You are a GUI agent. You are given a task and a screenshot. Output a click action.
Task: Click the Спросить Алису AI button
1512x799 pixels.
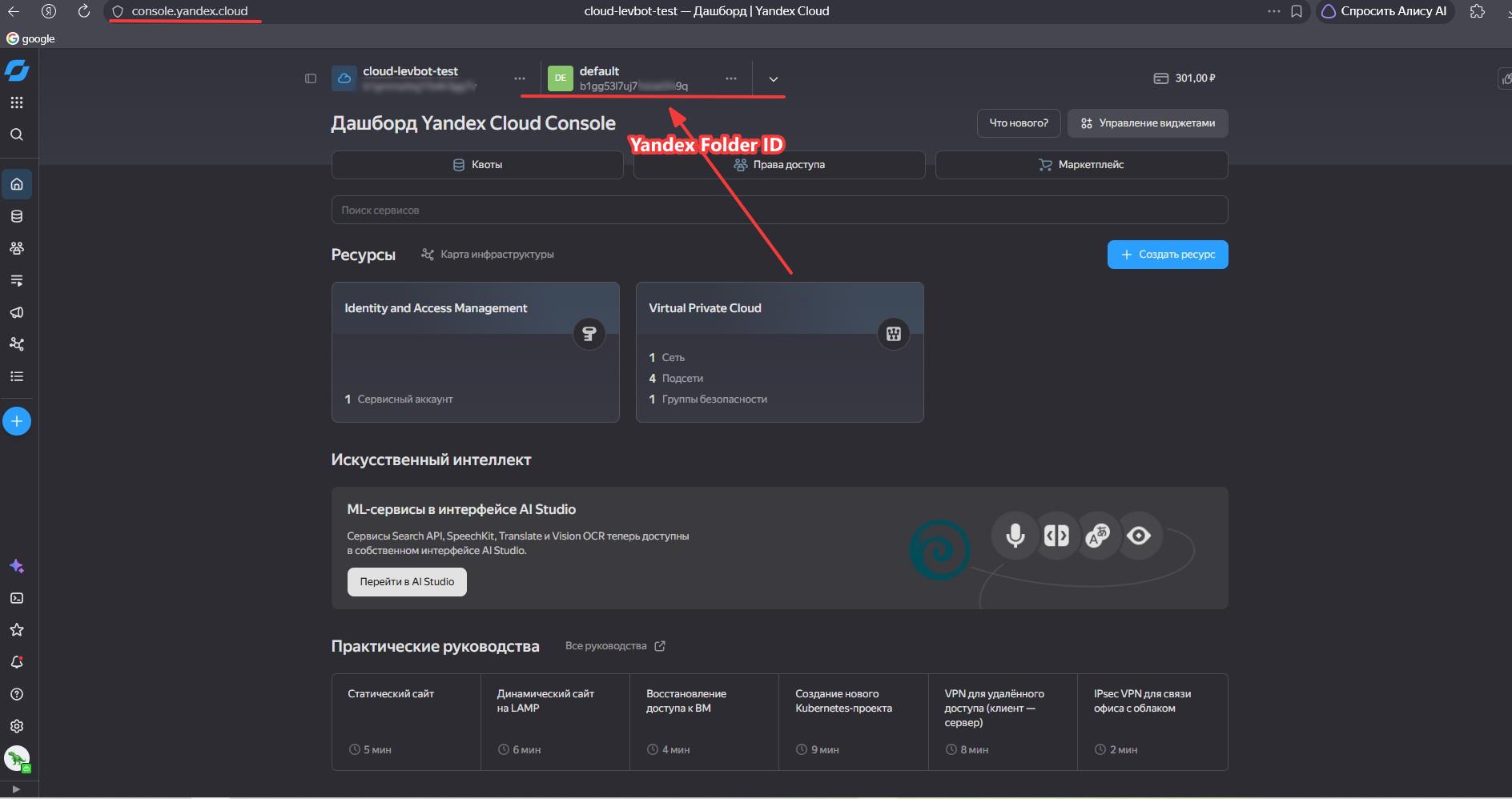coord(1385,11)
